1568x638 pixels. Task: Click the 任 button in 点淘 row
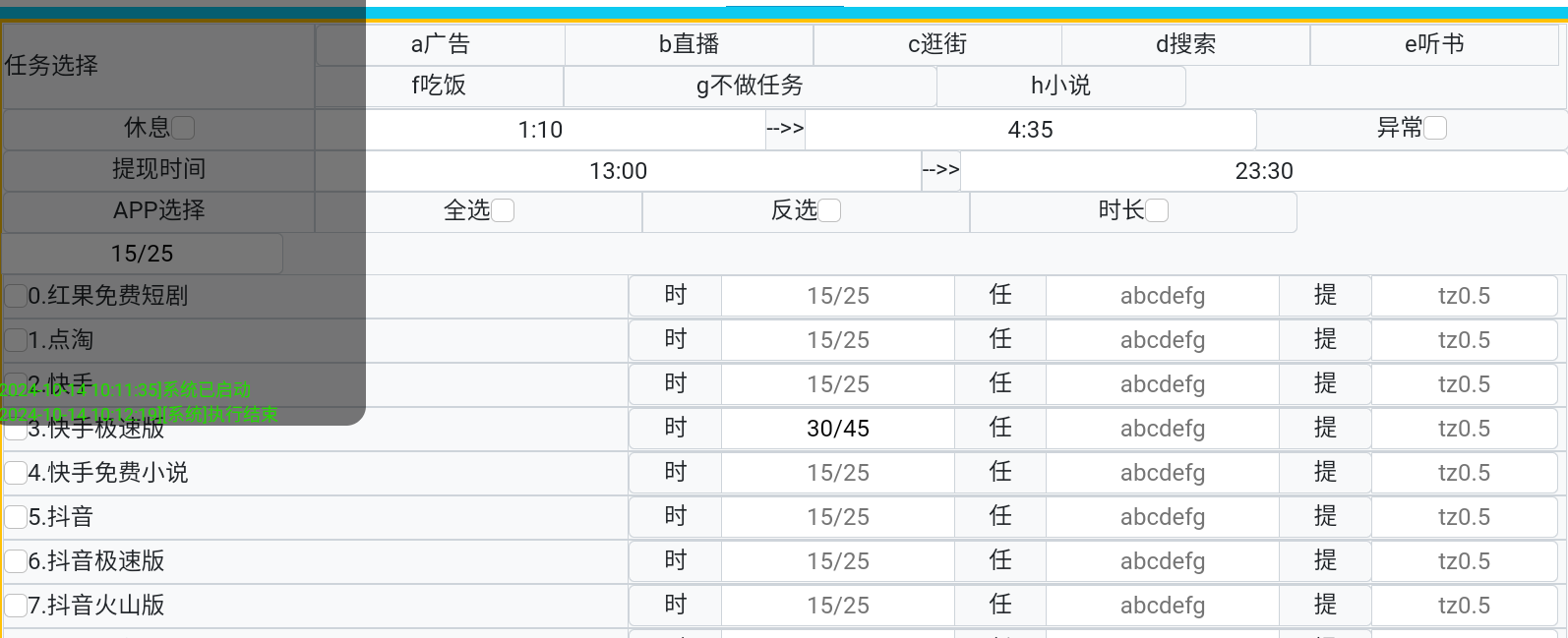pyautogui.click(x=1000, y=340)
